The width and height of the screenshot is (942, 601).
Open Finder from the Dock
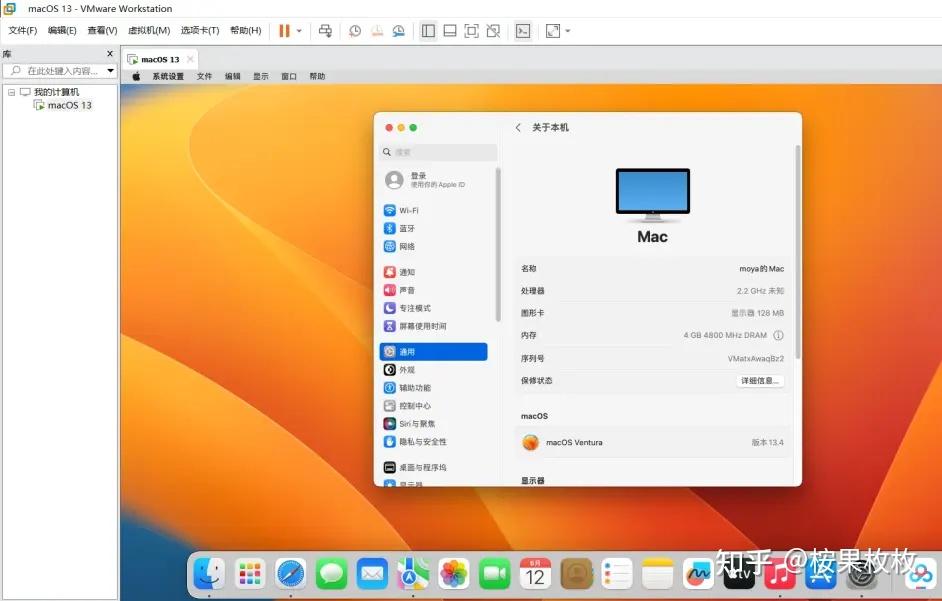(209, 574)
